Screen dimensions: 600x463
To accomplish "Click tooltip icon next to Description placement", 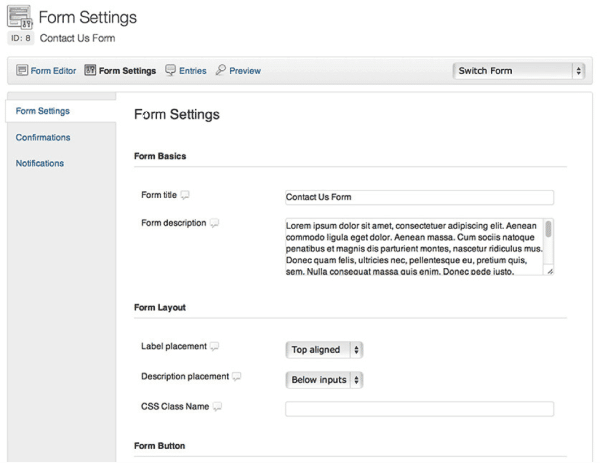I will 237,377.
